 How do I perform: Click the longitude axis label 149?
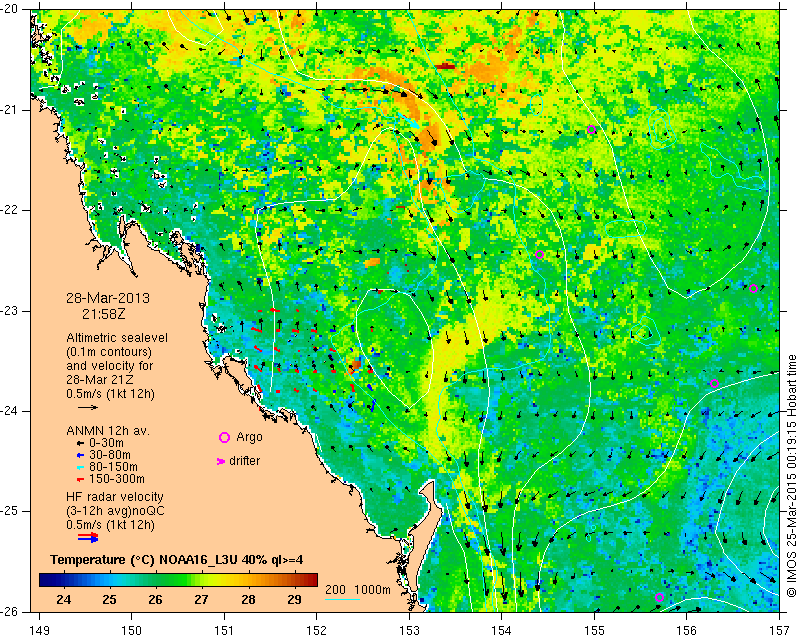(40, 631)
